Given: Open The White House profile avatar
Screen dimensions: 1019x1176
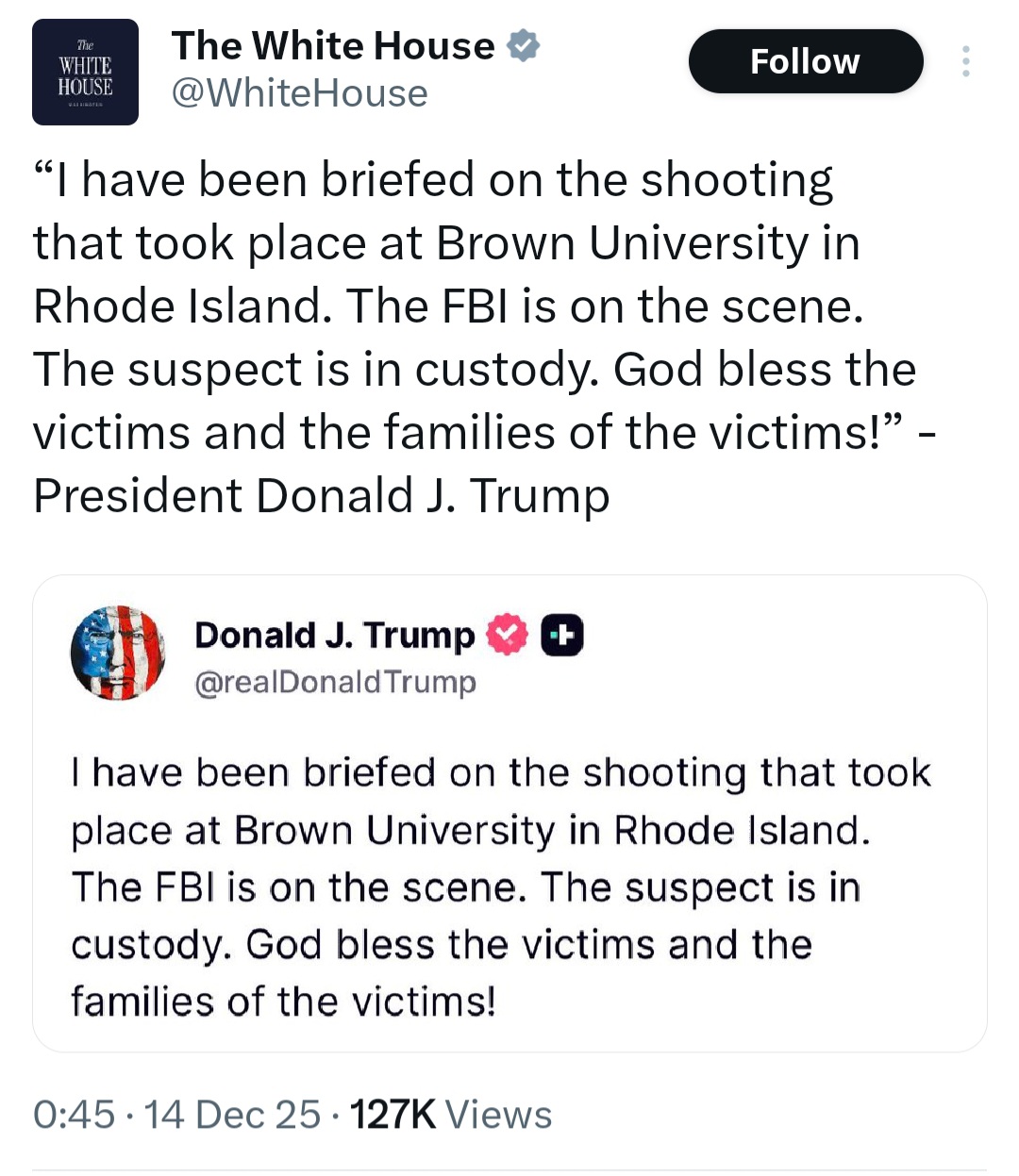Looking at the screenshot, I should [85, 73].
